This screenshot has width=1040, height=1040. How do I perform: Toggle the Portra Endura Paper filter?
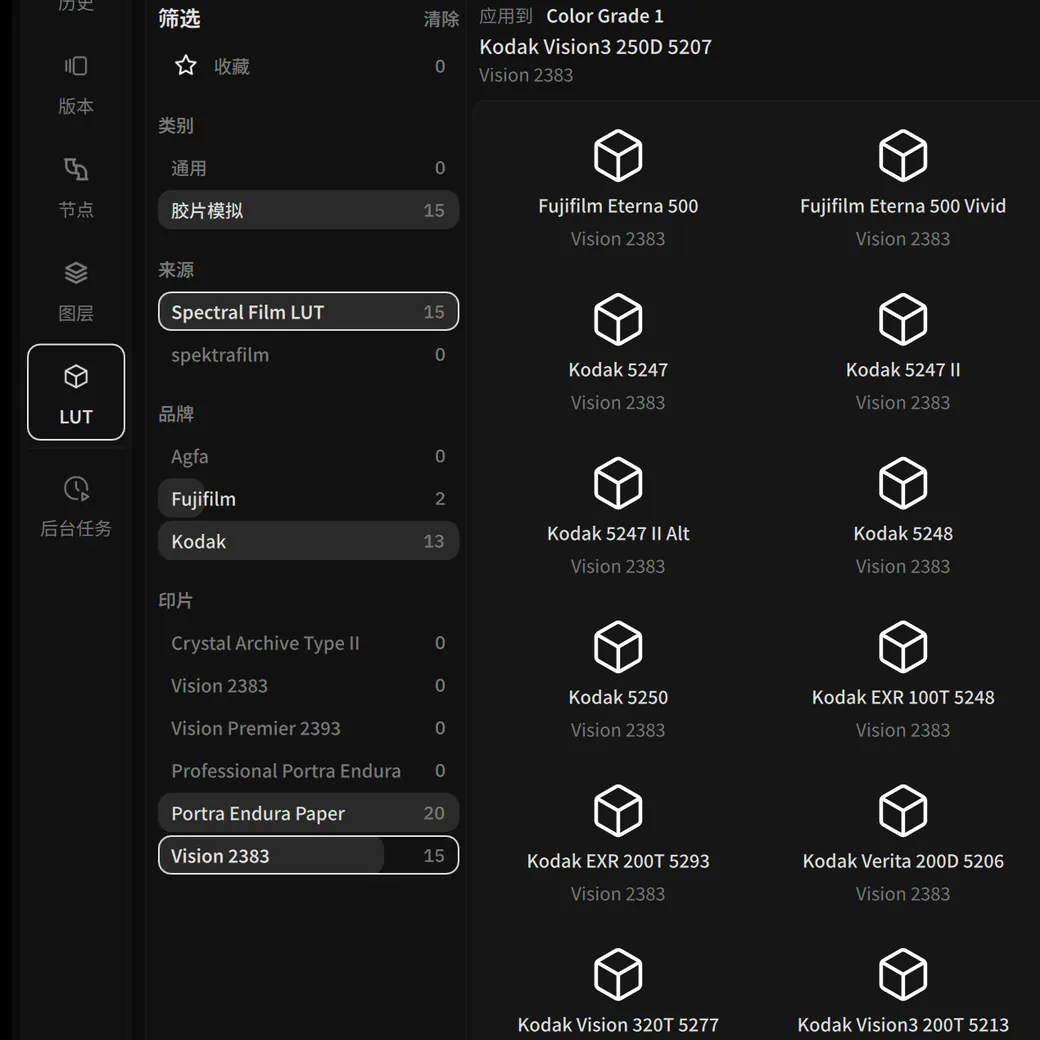coord(308,812)
